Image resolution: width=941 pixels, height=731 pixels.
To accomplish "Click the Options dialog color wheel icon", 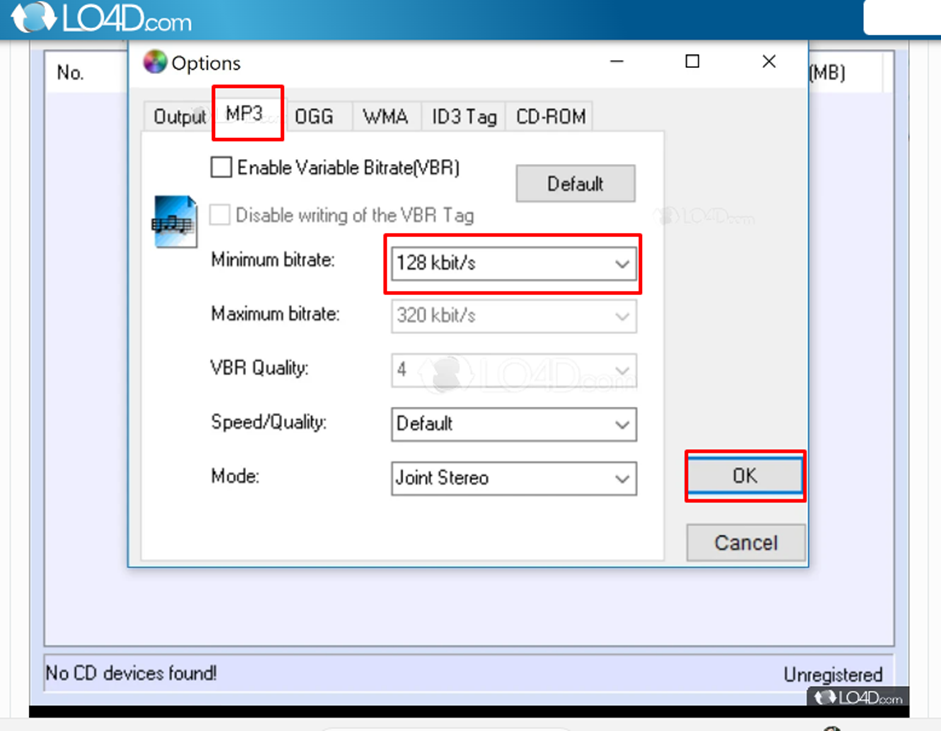I will pos(155,62).
